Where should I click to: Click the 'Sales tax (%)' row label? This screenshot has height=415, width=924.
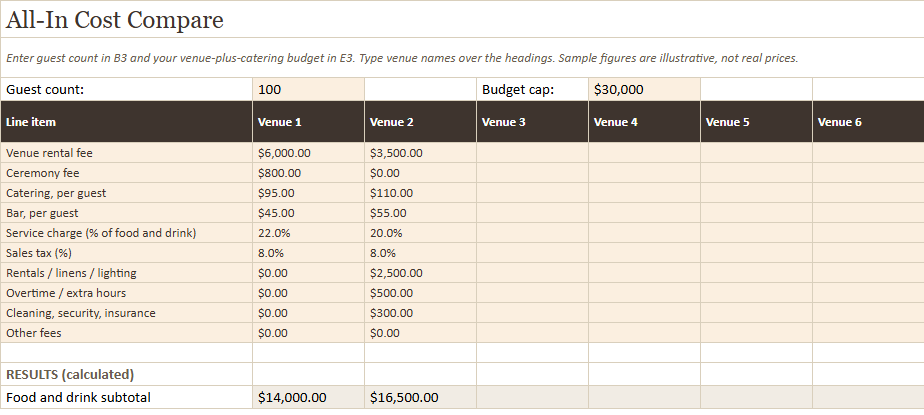38,253
